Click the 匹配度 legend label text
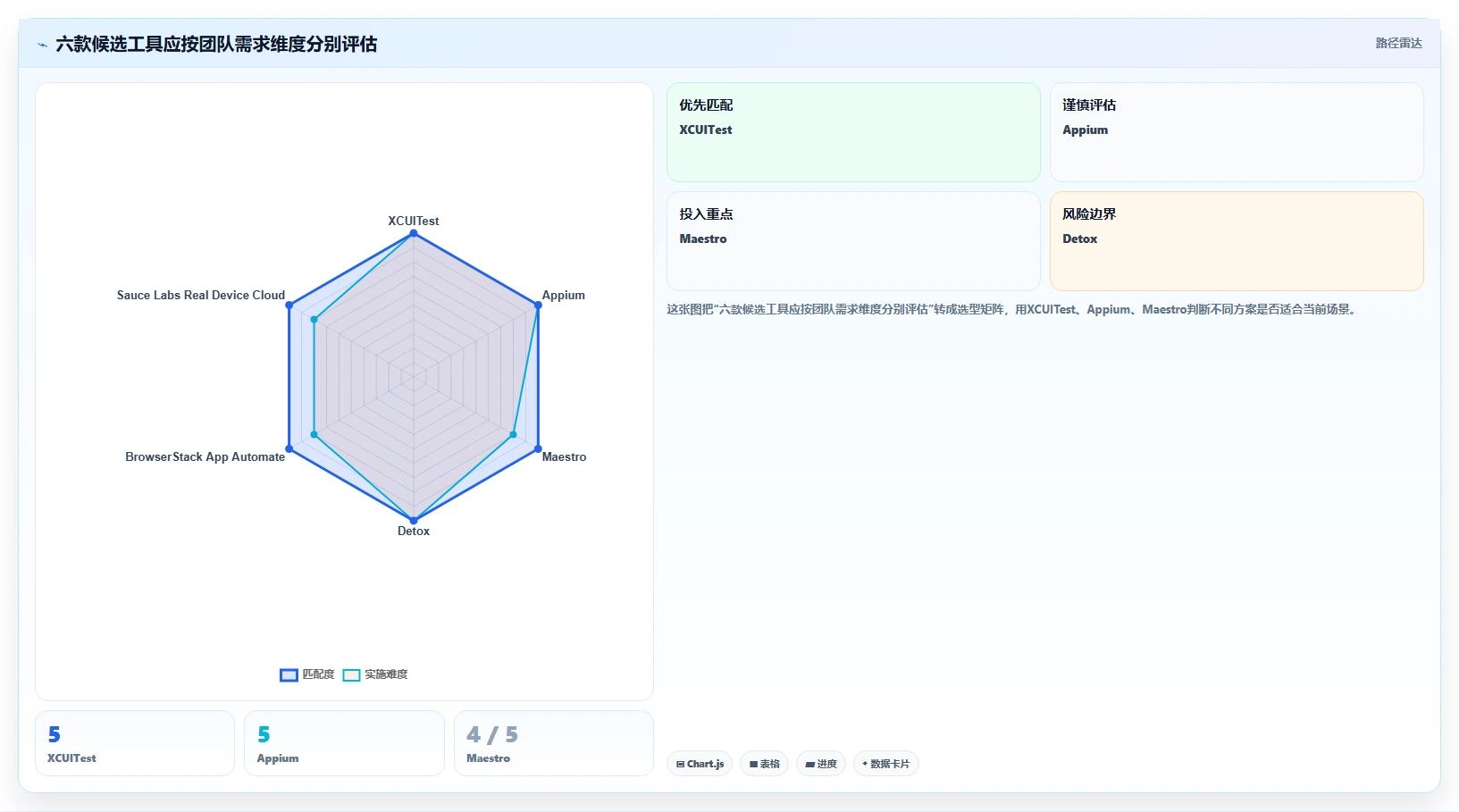The width and height of the screenshot is (1459, 812). click(x=318, y=674)
